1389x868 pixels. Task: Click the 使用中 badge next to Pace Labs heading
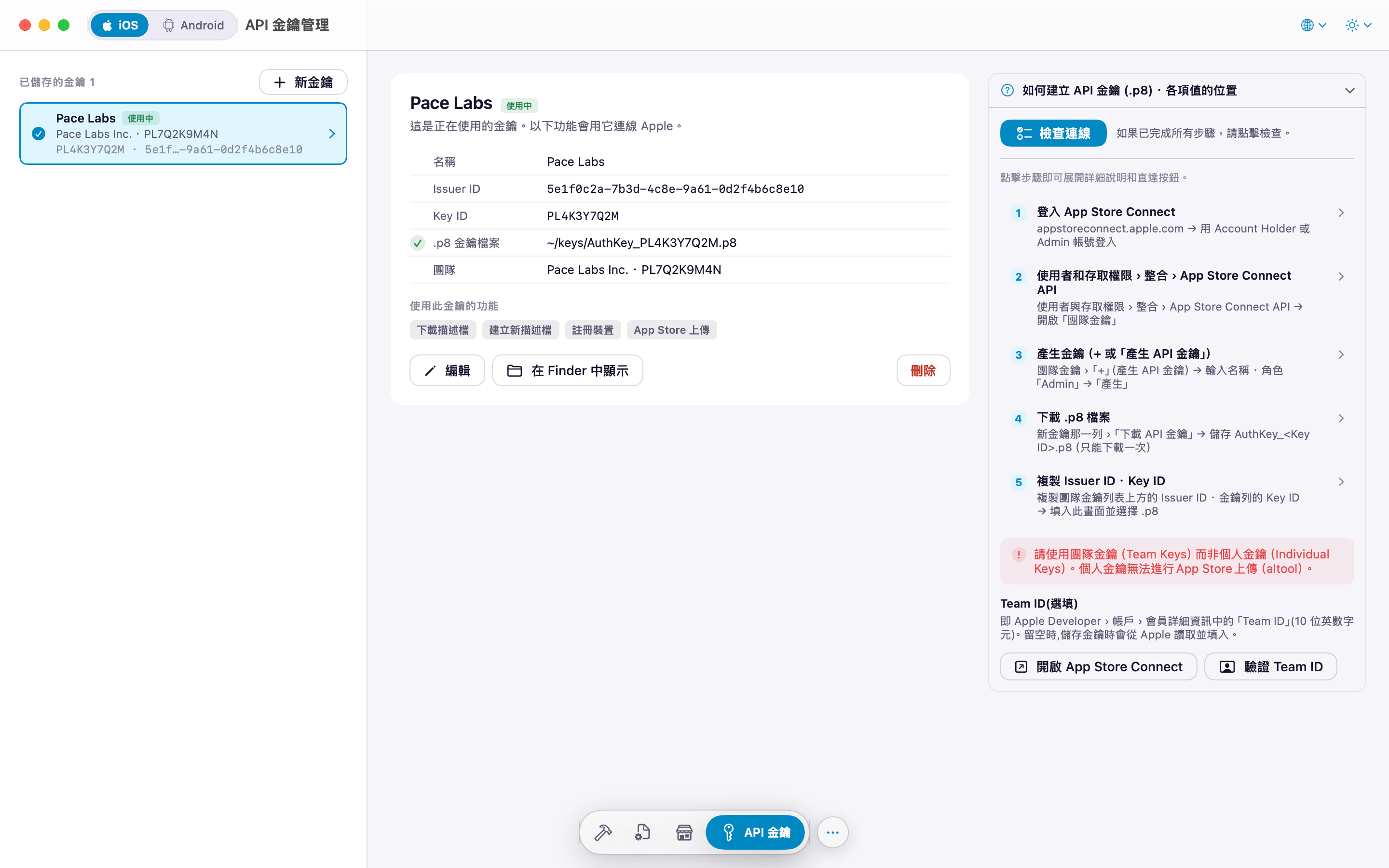pyautogui.click(x=519, y=106)
